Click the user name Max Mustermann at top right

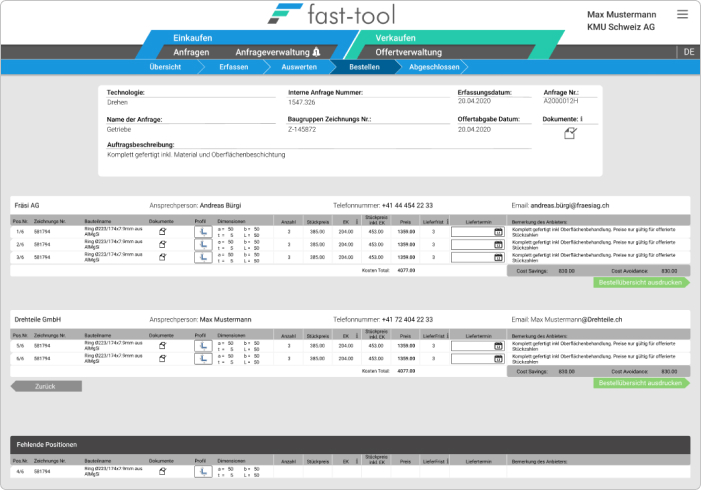[x=621, y=15]
